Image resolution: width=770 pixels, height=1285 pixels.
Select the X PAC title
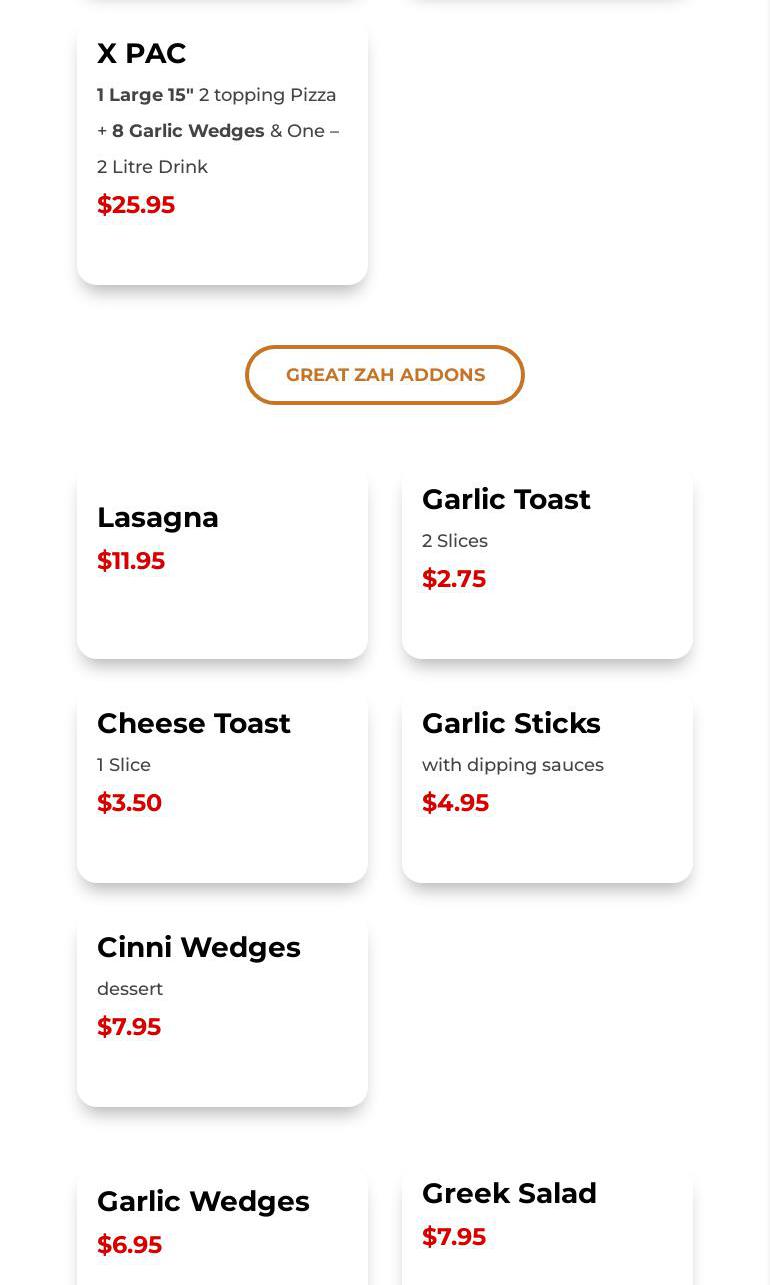141,53
